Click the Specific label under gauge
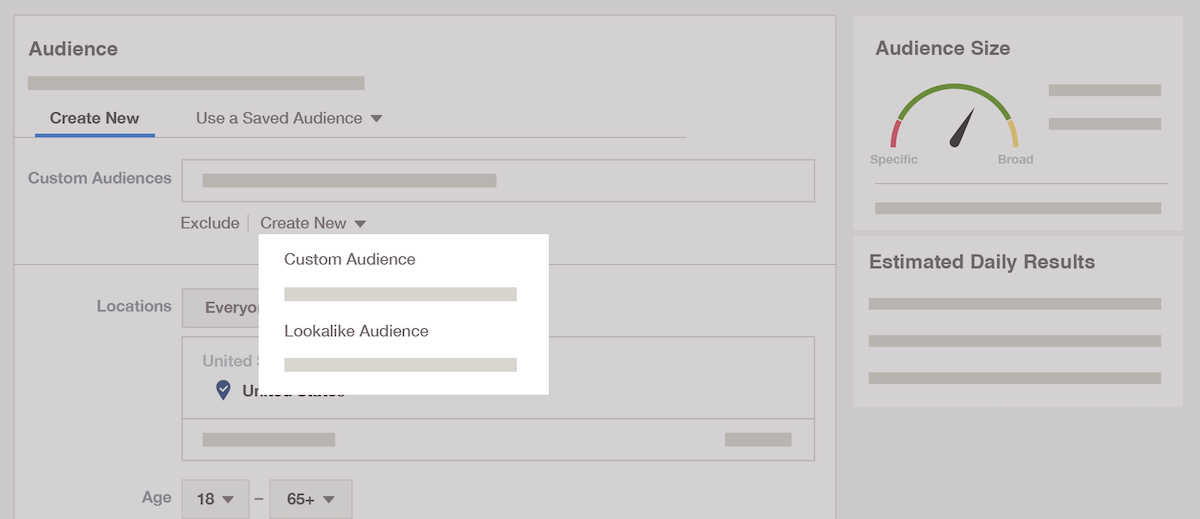Image resolution: width=1200 pixels, height=519 pixels. pos(894,160)
